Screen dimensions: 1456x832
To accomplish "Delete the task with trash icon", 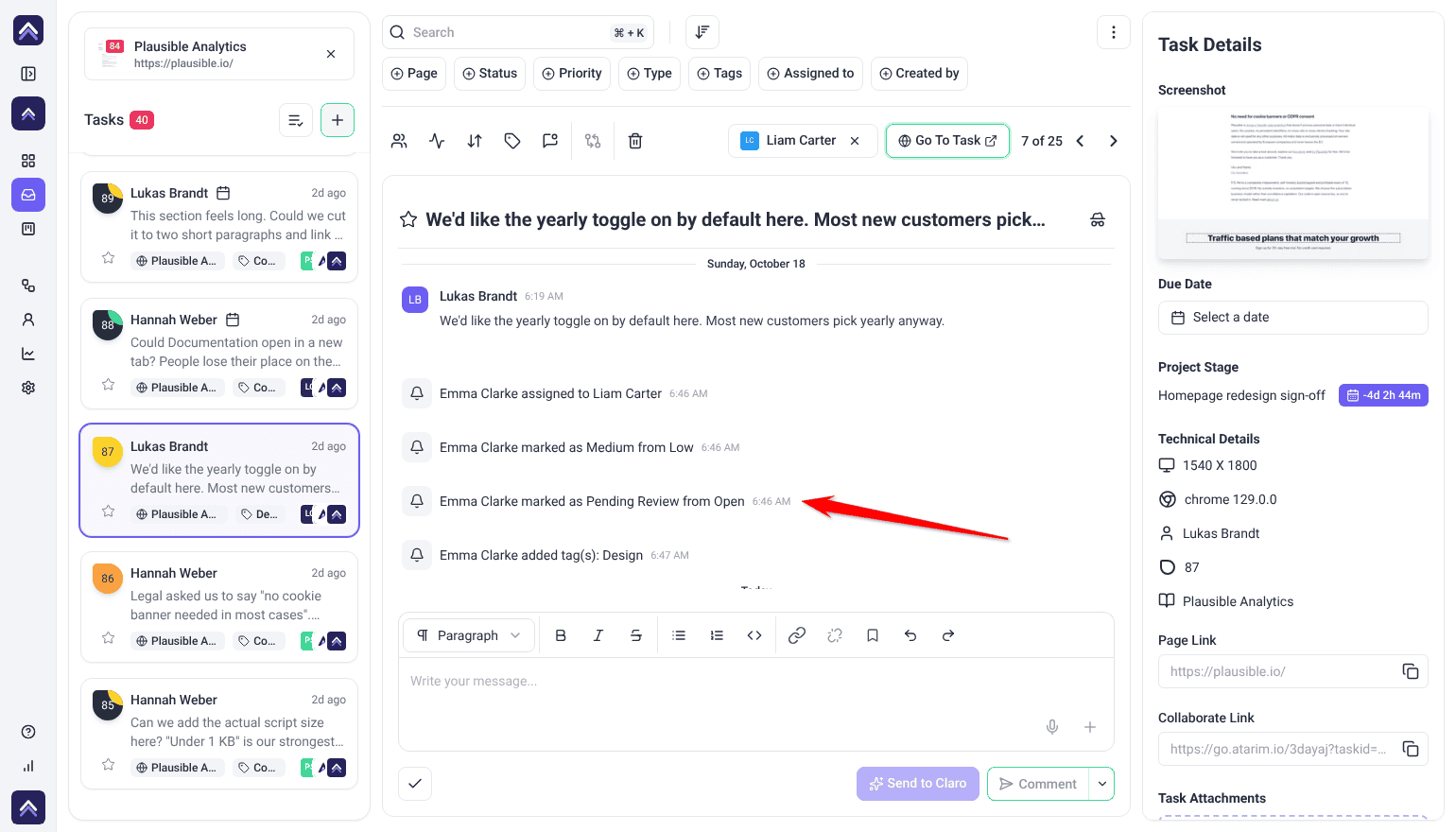I will [635, 141].
